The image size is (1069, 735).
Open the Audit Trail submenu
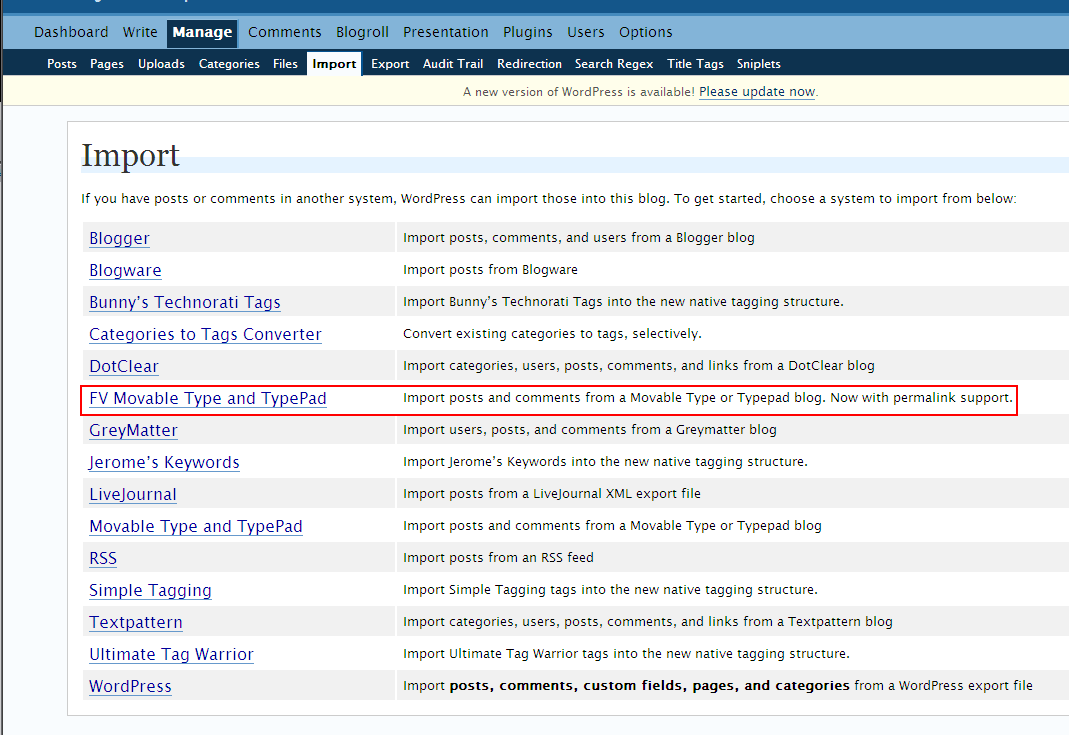click(x=453, y=63)
